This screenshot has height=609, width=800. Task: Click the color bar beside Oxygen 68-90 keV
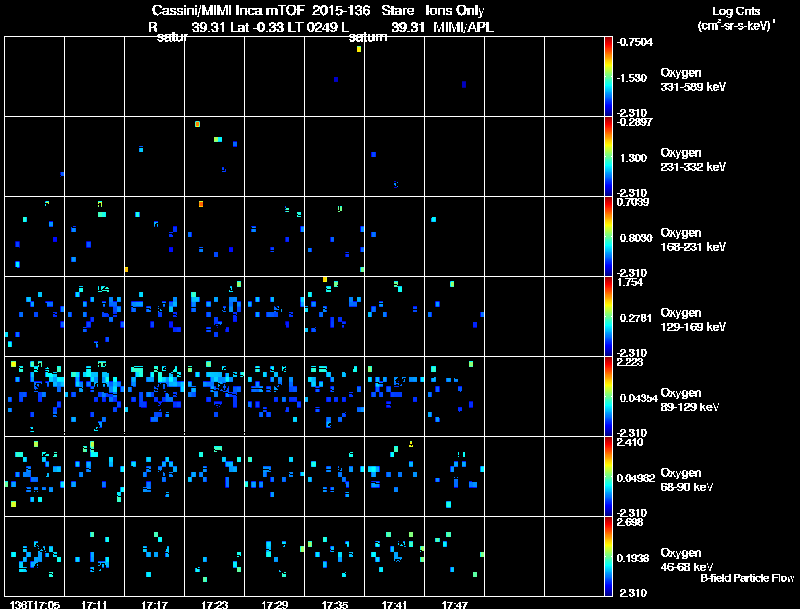coord(608,476)
